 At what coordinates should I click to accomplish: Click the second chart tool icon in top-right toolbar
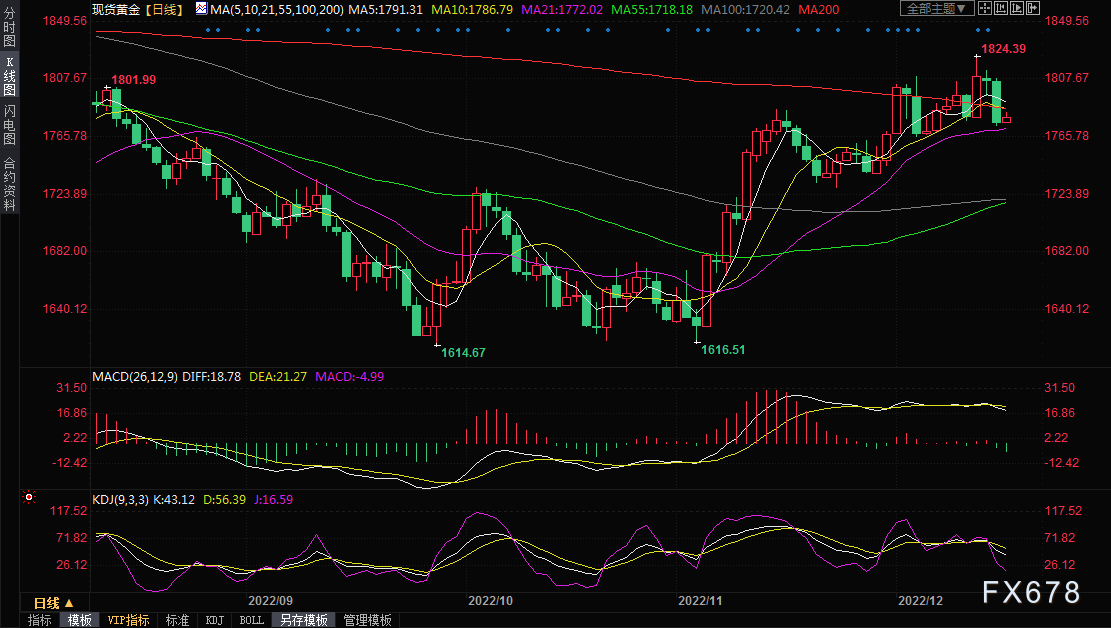[x=1003, y=9]
